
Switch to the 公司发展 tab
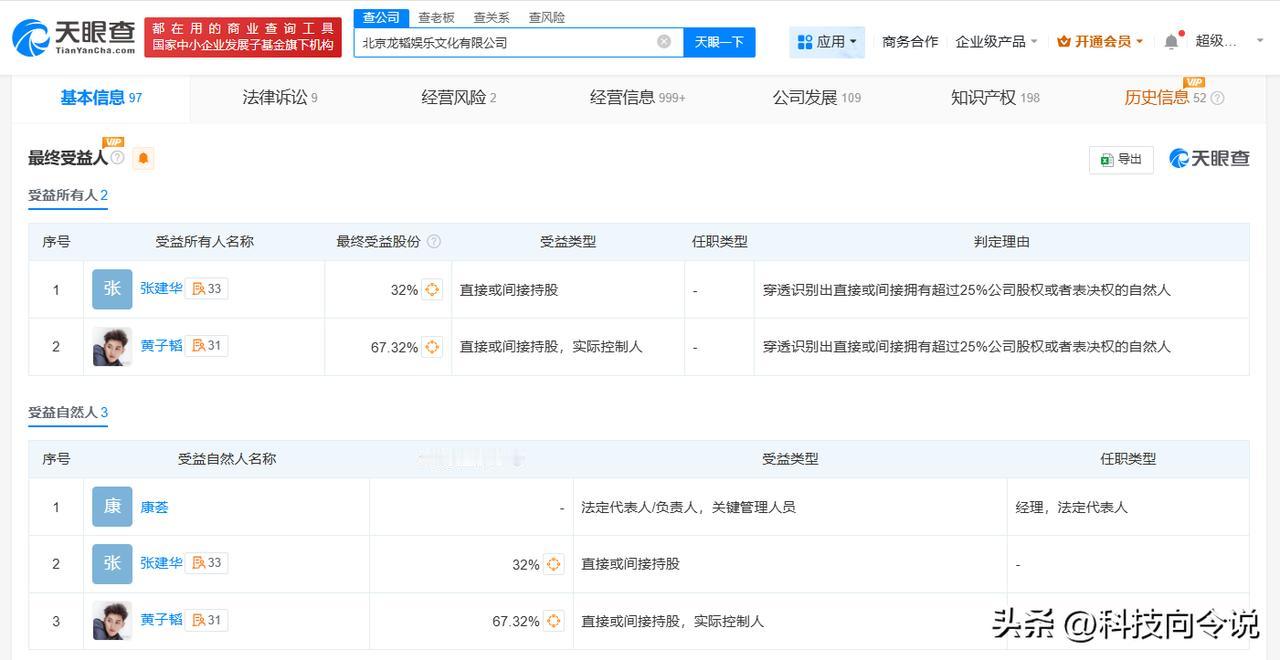(817, 97)
